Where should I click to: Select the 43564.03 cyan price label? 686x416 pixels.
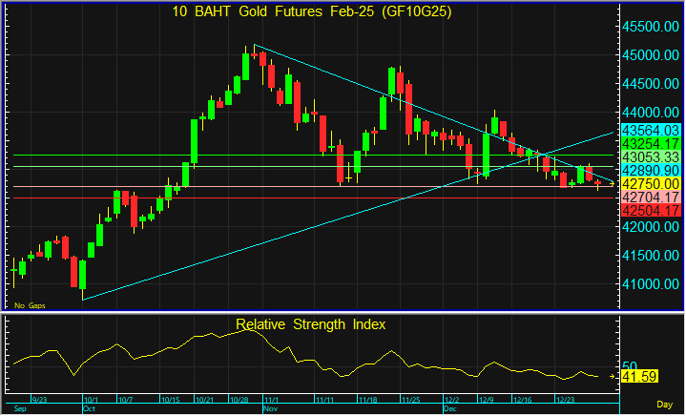pyautogui.click(x=651, y=130)
